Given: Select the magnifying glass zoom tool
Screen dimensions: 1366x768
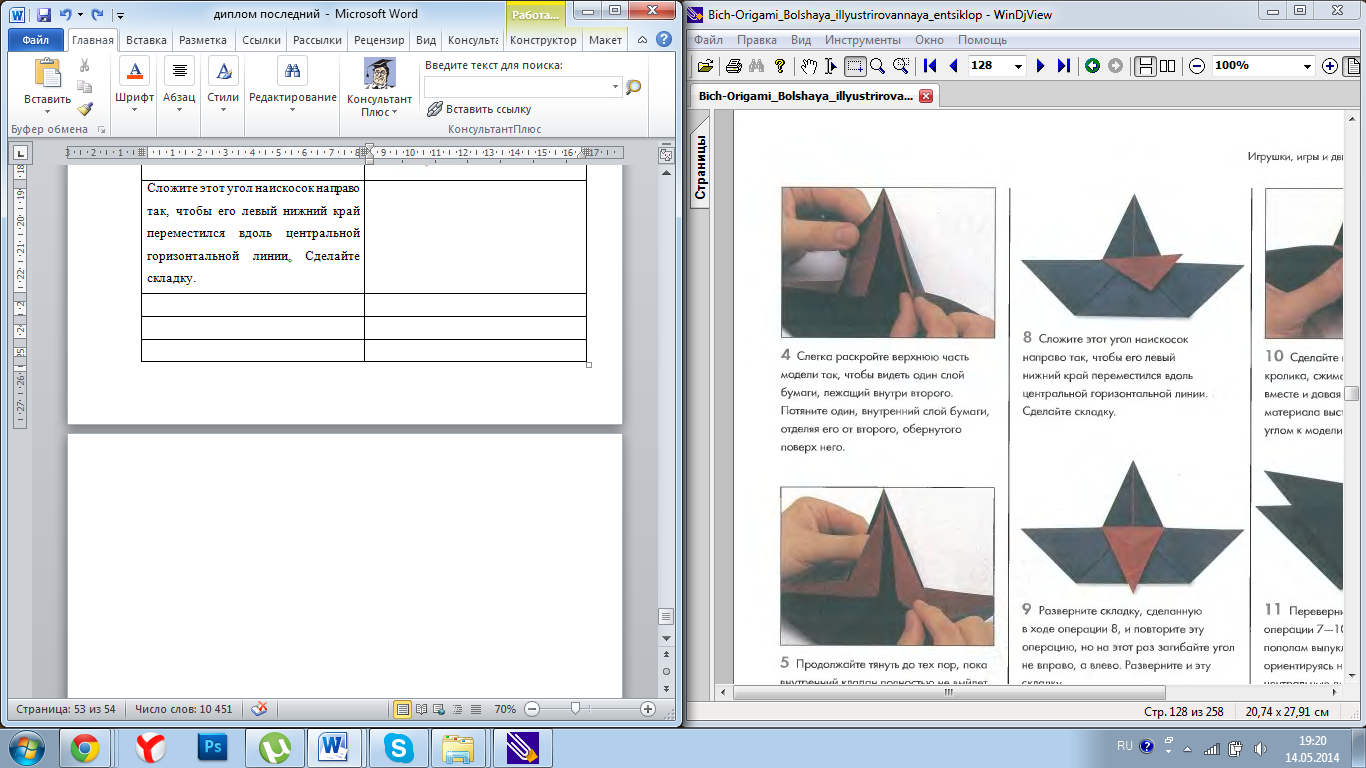Looking at the screenshot, I should pyautogui.click(x=878, y=66).
